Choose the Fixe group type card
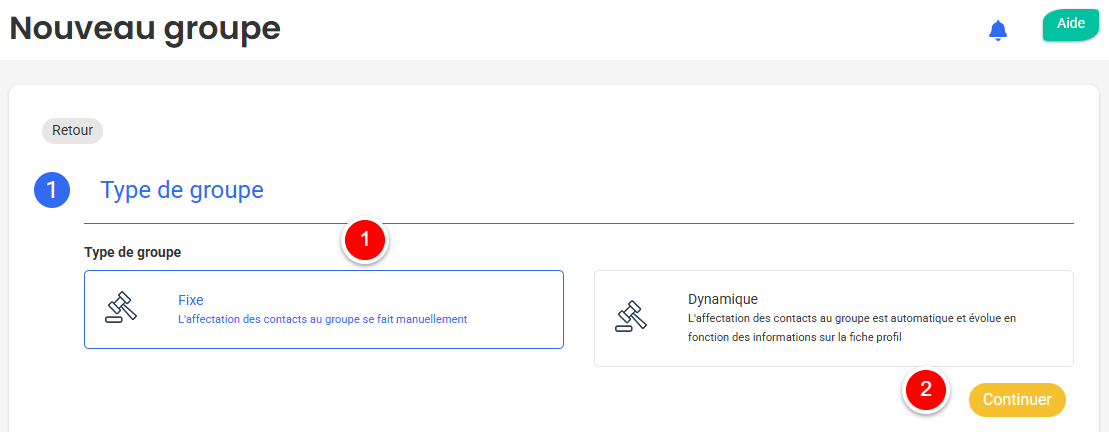 pos(323,309)
